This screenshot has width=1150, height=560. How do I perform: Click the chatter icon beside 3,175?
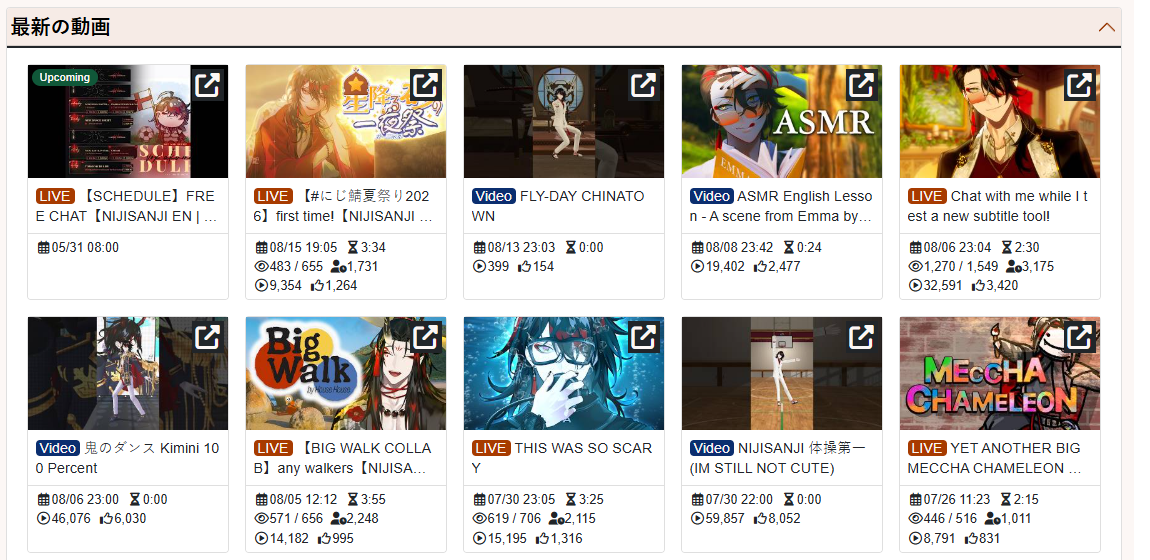point(1013,267)
